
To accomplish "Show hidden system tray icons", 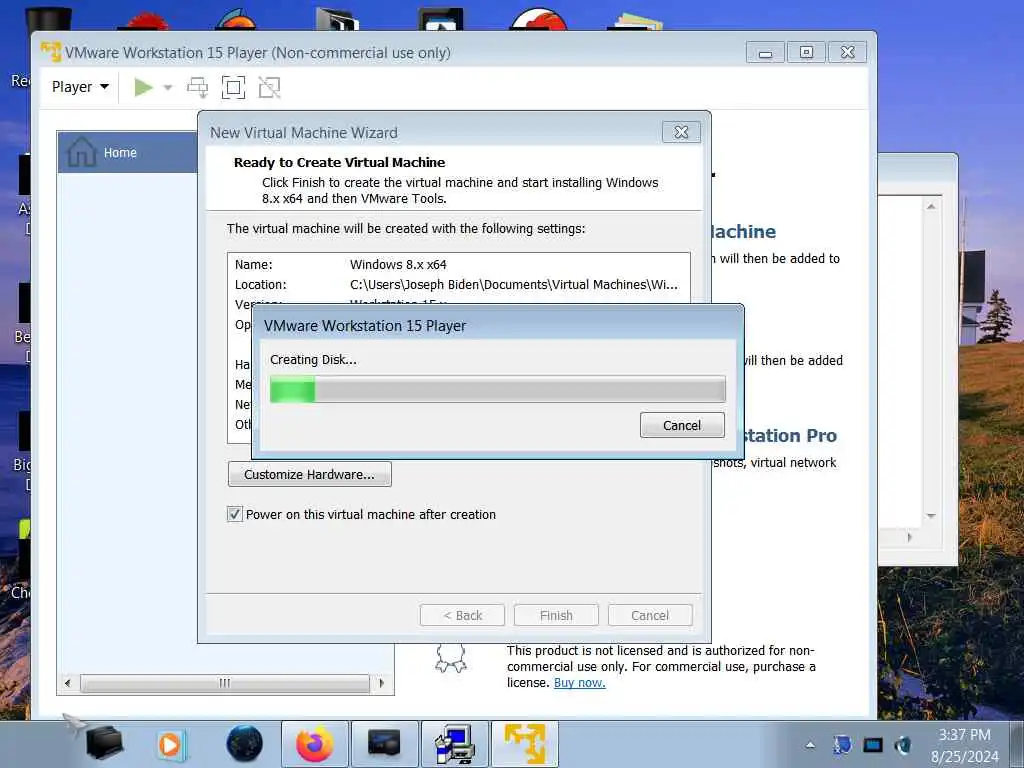I will point(810,744).
